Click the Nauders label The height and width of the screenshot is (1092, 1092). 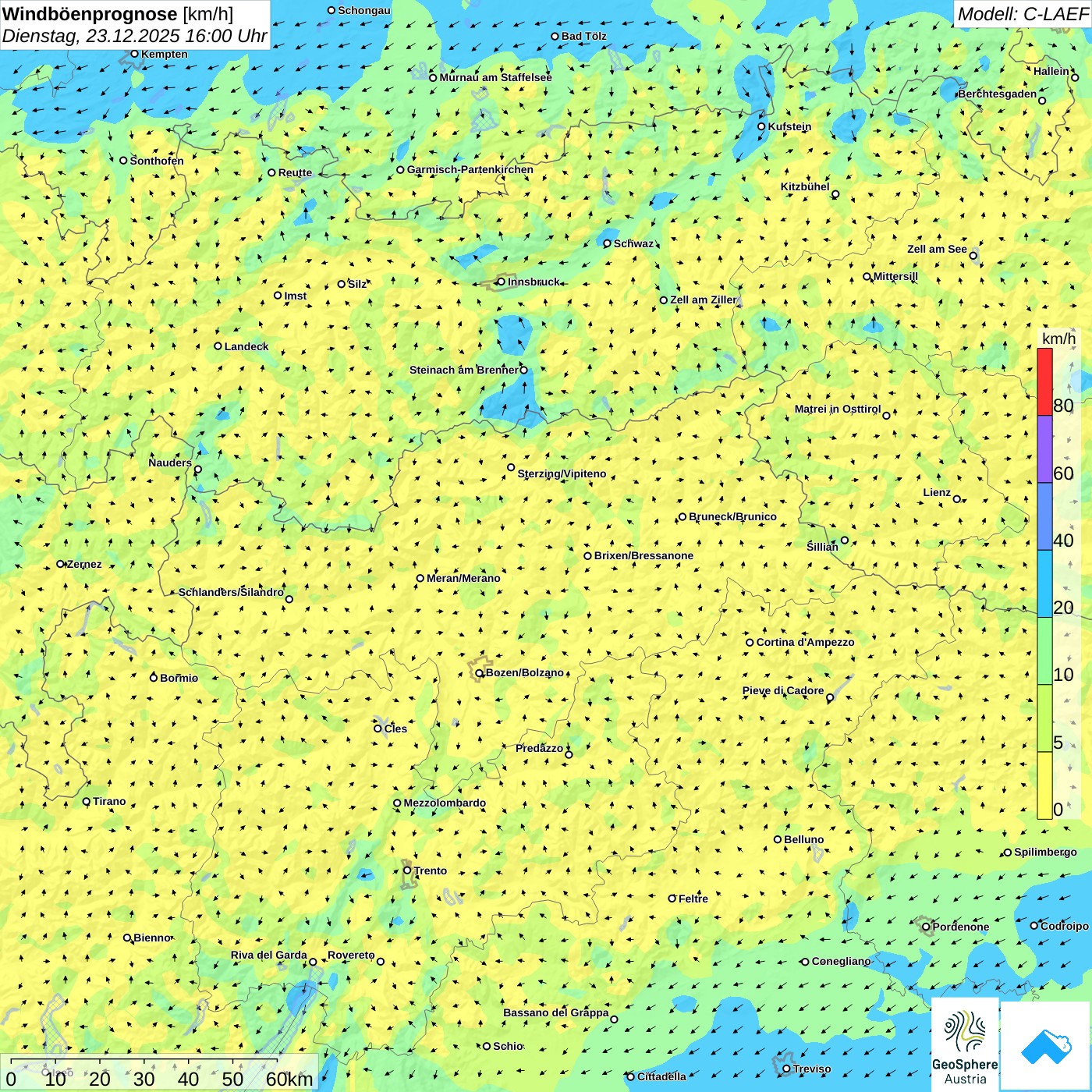pos(170,463)
